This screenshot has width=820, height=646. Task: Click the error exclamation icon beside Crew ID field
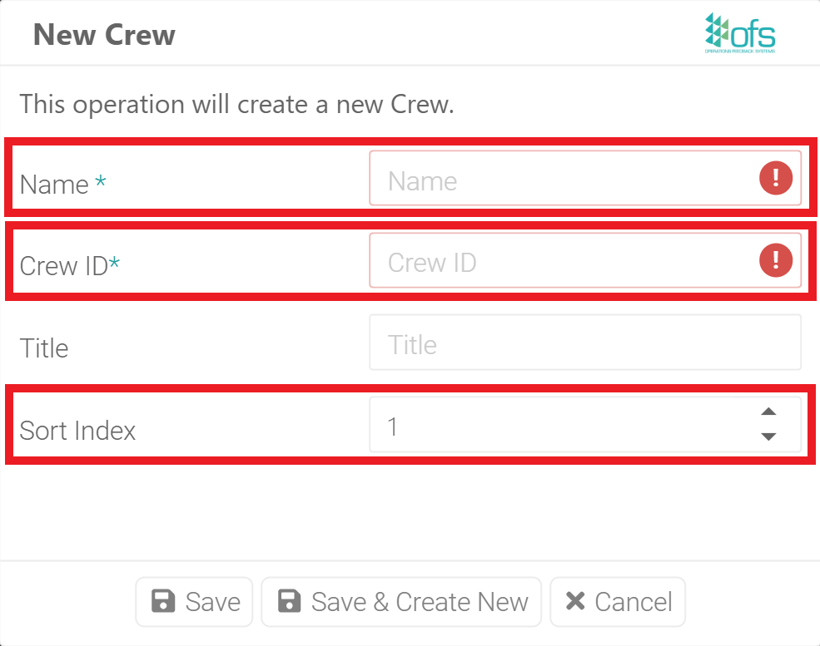(x=776, y=260)
